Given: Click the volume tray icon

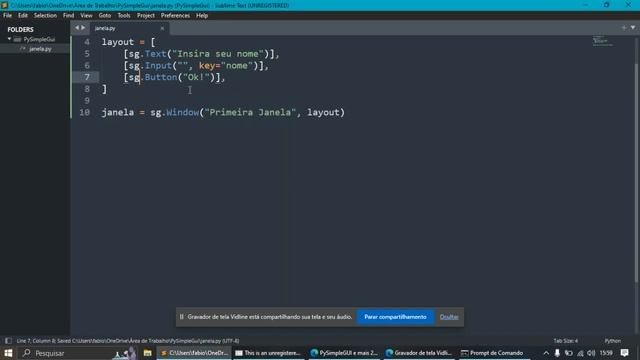Looking at the screenshot, I should [591, 353].
